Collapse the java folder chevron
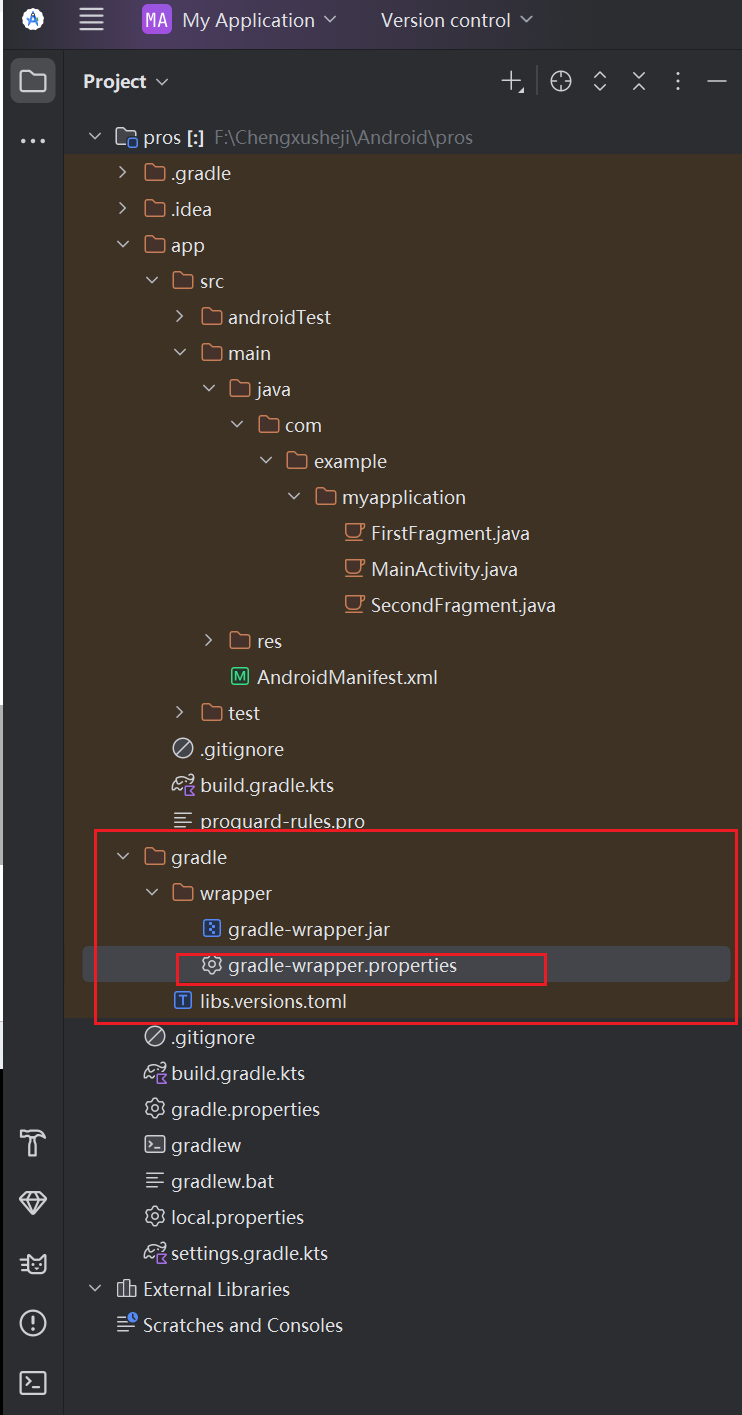742x1415 pixels. click(208, 389)
